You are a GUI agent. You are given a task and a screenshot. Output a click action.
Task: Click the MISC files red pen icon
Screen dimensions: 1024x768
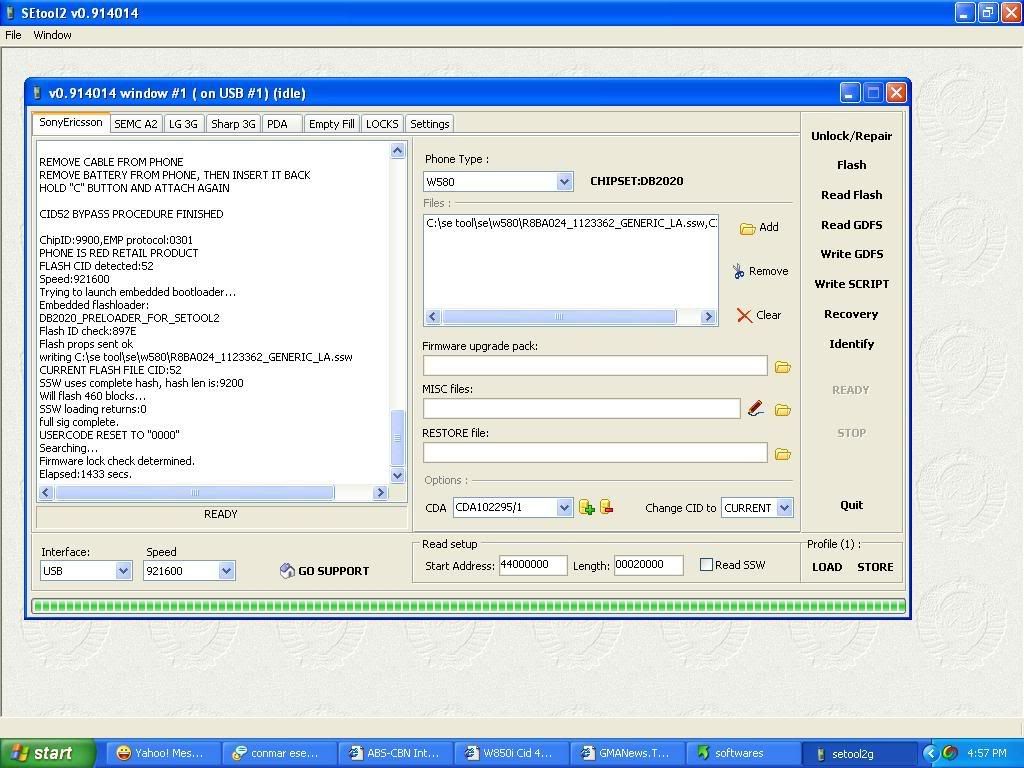click(756, 409)
